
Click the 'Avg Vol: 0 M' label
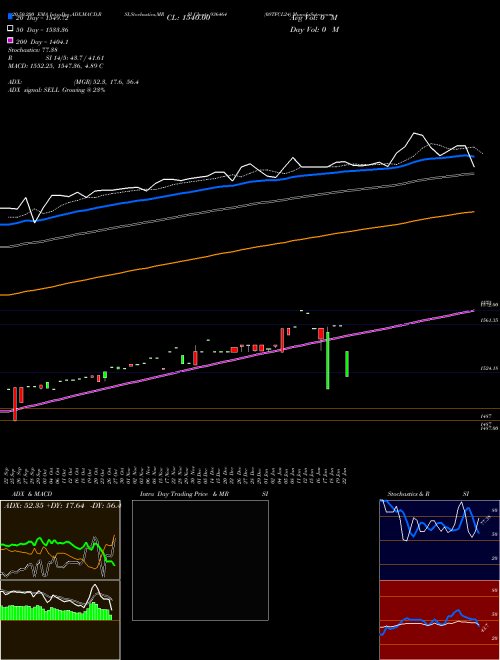(314, 18)
